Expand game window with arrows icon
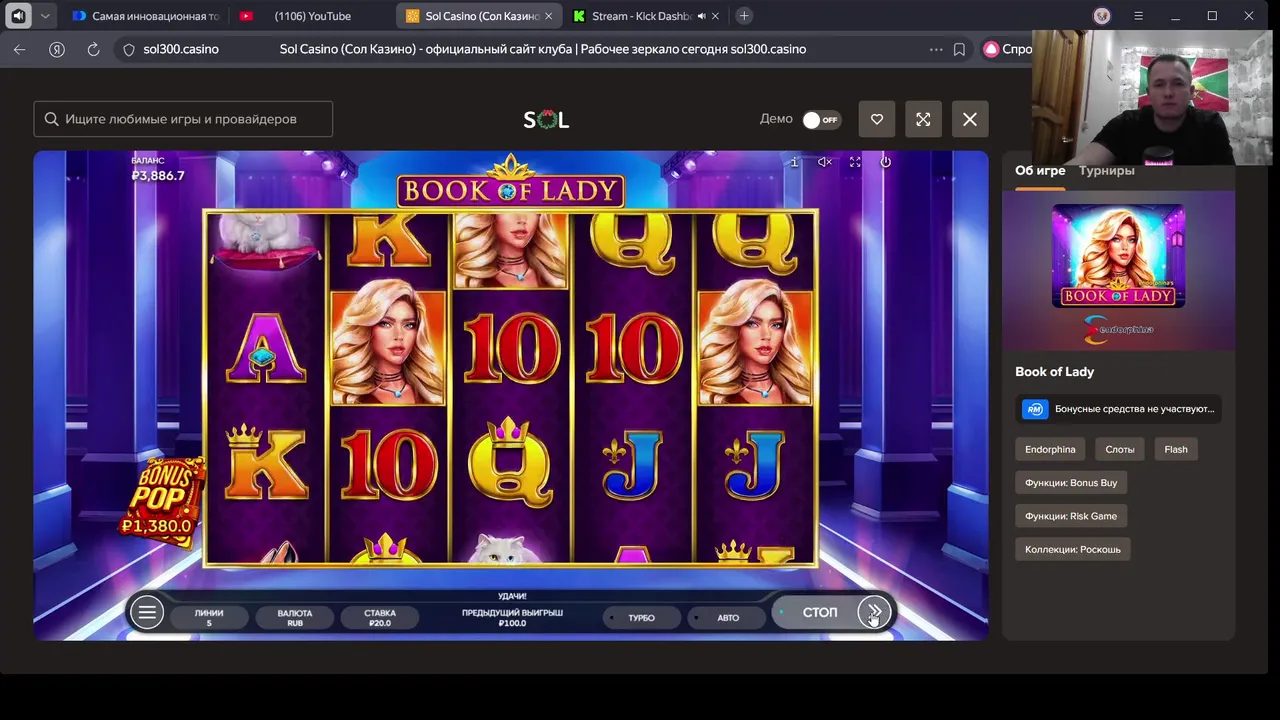1280x720 pixels. coord(923,119)
